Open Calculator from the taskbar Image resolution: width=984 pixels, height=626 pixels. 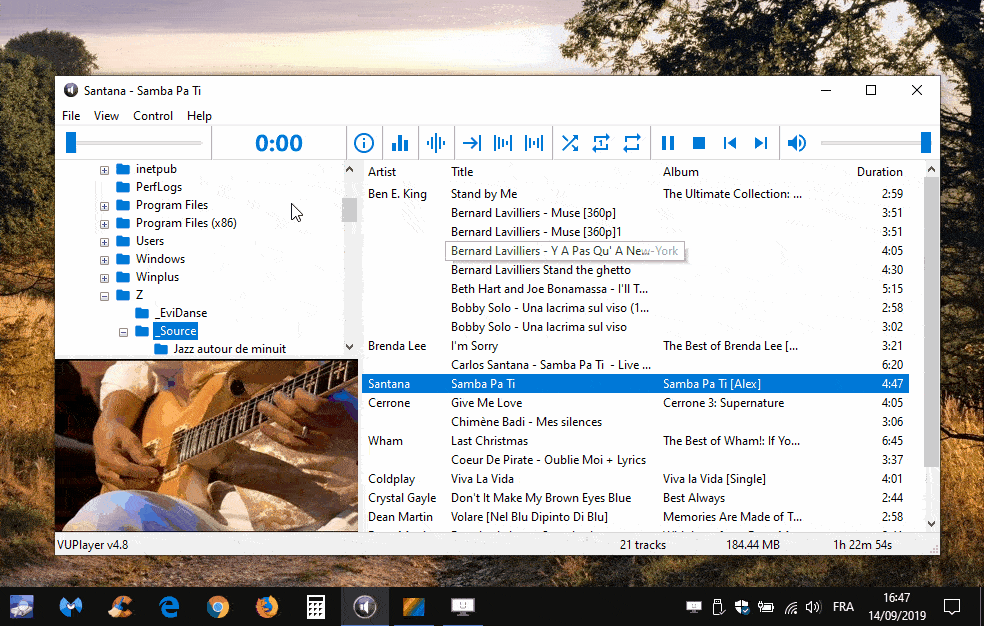click(316, 607)
